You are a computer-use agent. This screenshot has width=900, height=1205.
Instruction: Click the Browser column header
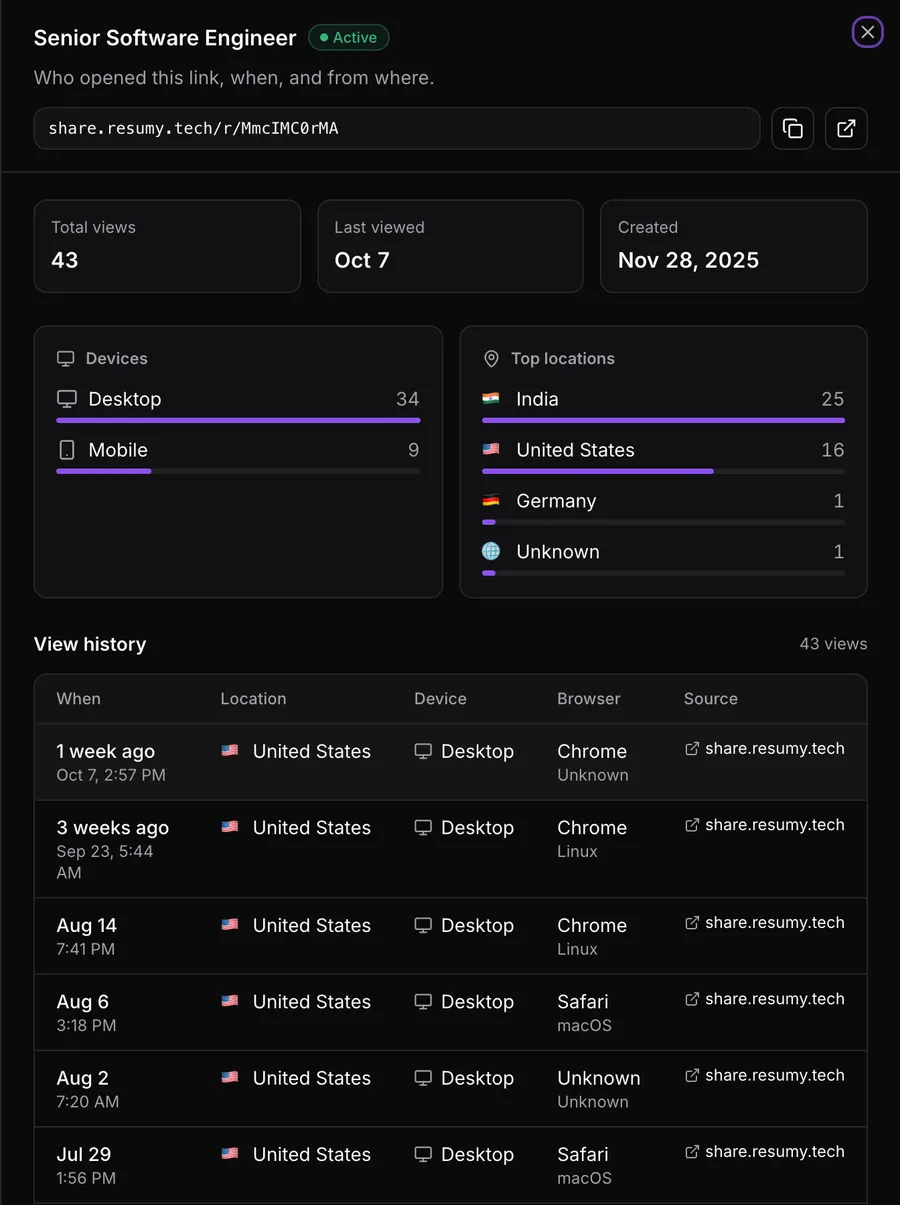[x=589, y=699]
